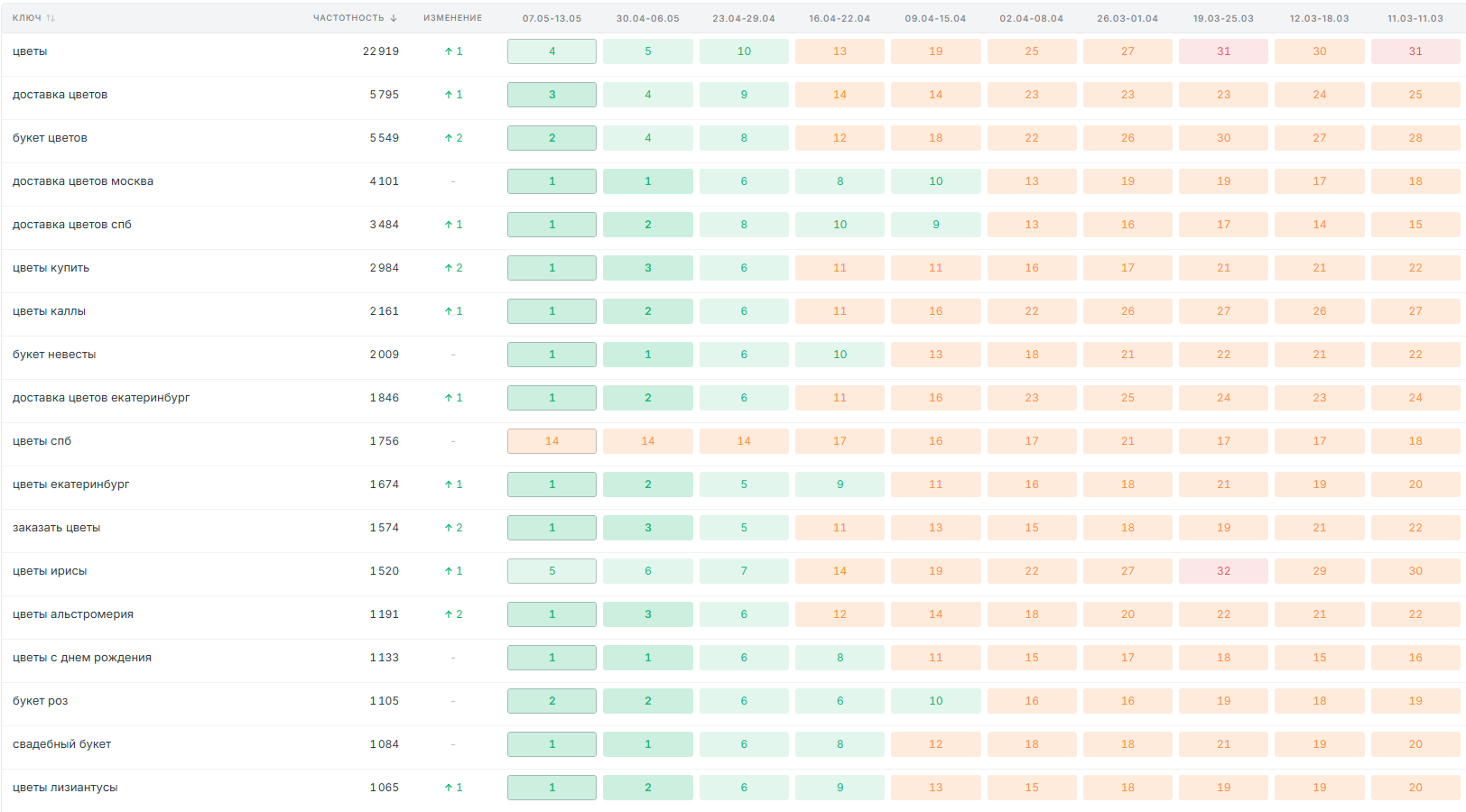1466x812 pixels.
Task: Click the ИЗМЕНЕНИЕ column header
Action: click(x=453, y=18)
